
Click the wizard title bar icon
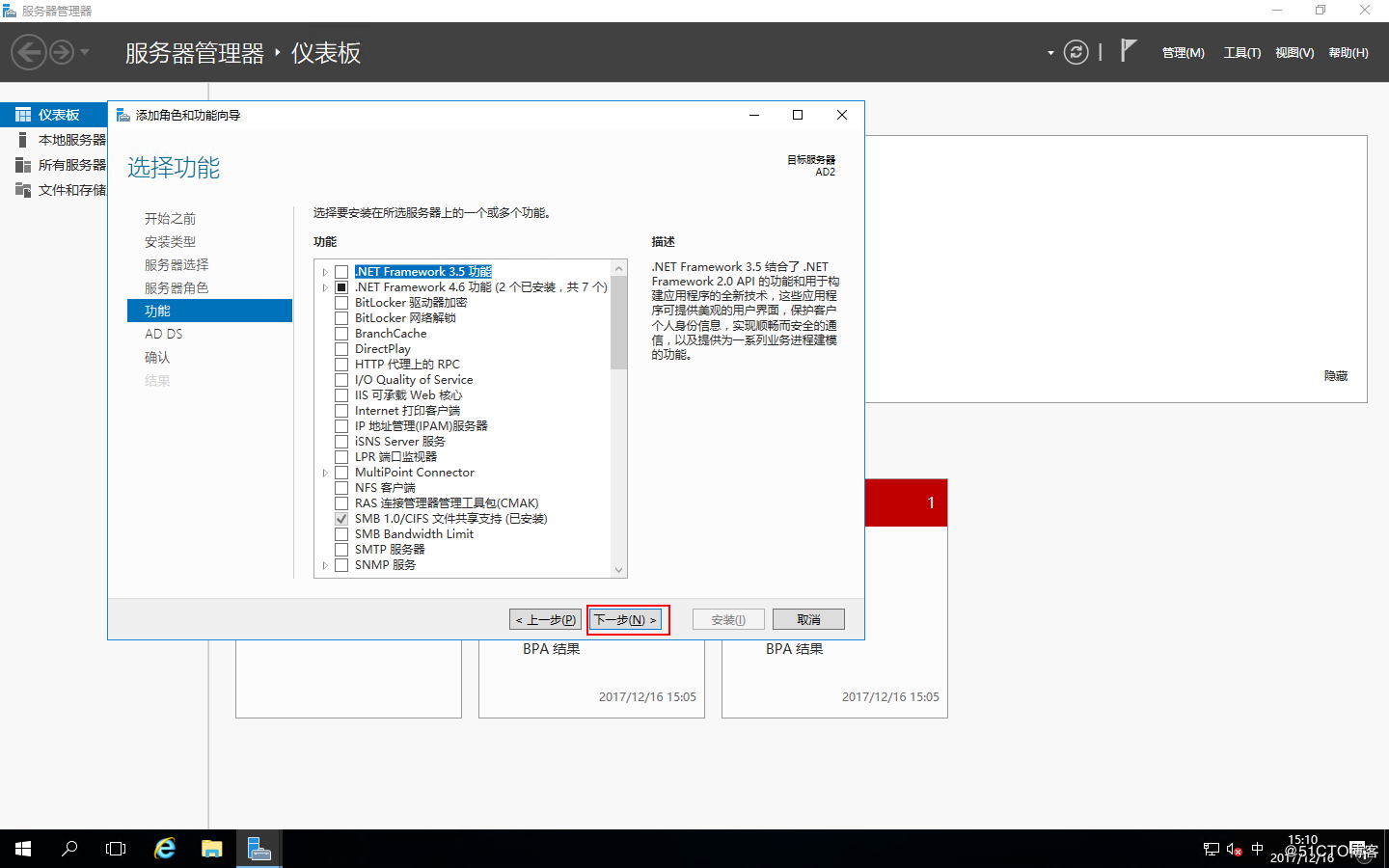pos(123,115)
